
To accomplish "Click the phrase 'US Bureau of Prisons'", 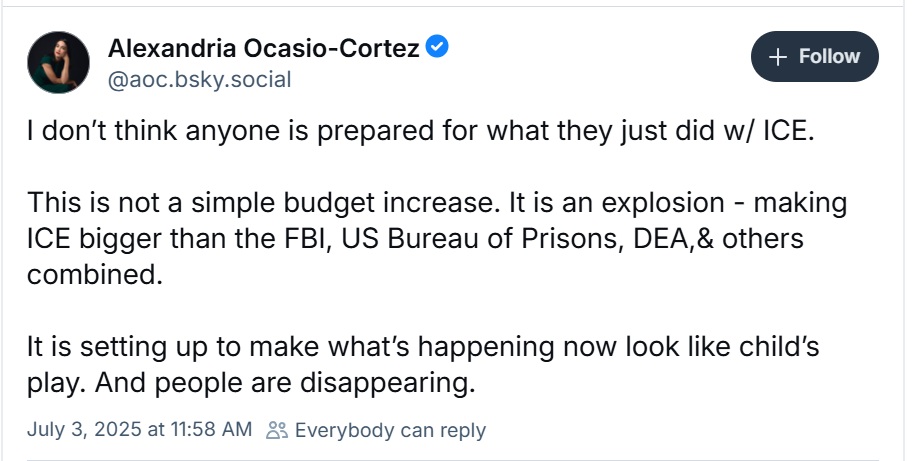I will [479, 239].
